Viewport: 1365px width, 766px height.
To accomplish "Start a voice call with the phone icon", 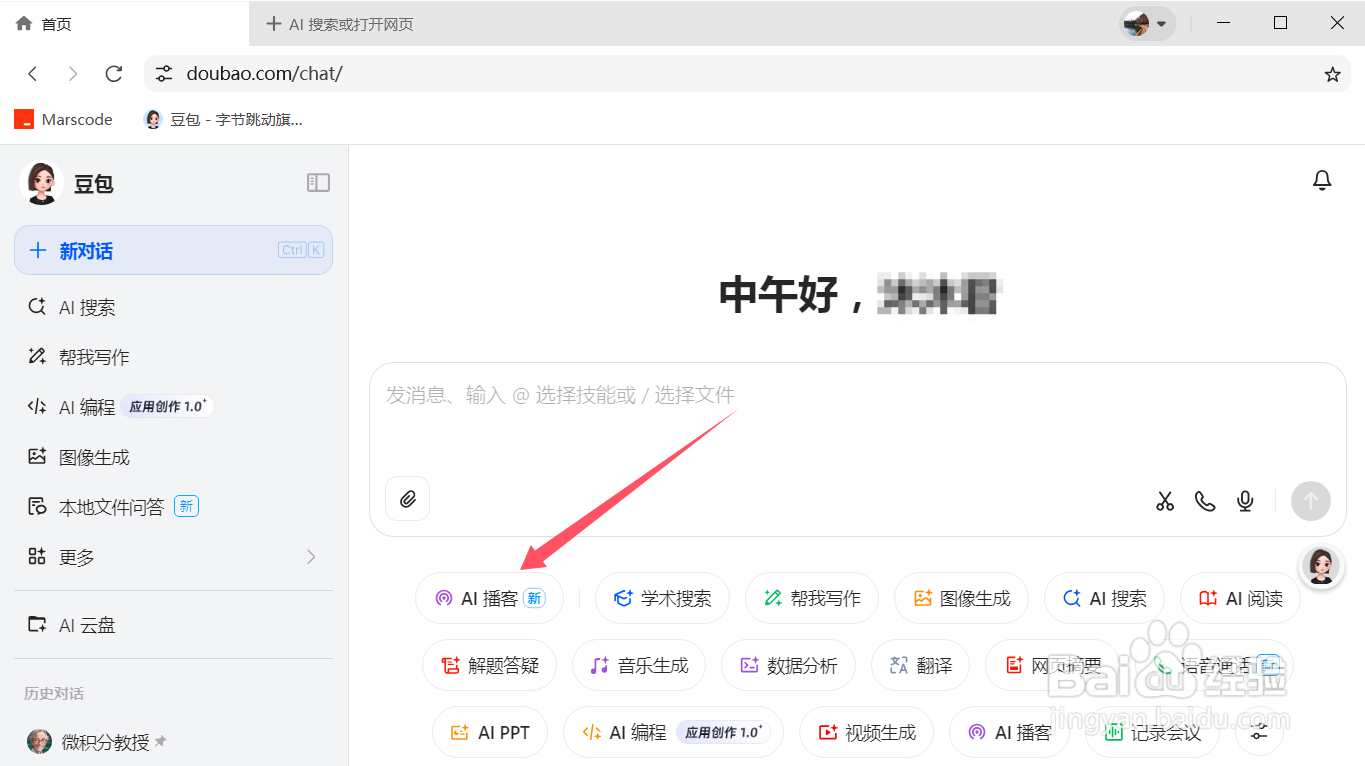I will pyautogui.click(x=1205, y=501).
